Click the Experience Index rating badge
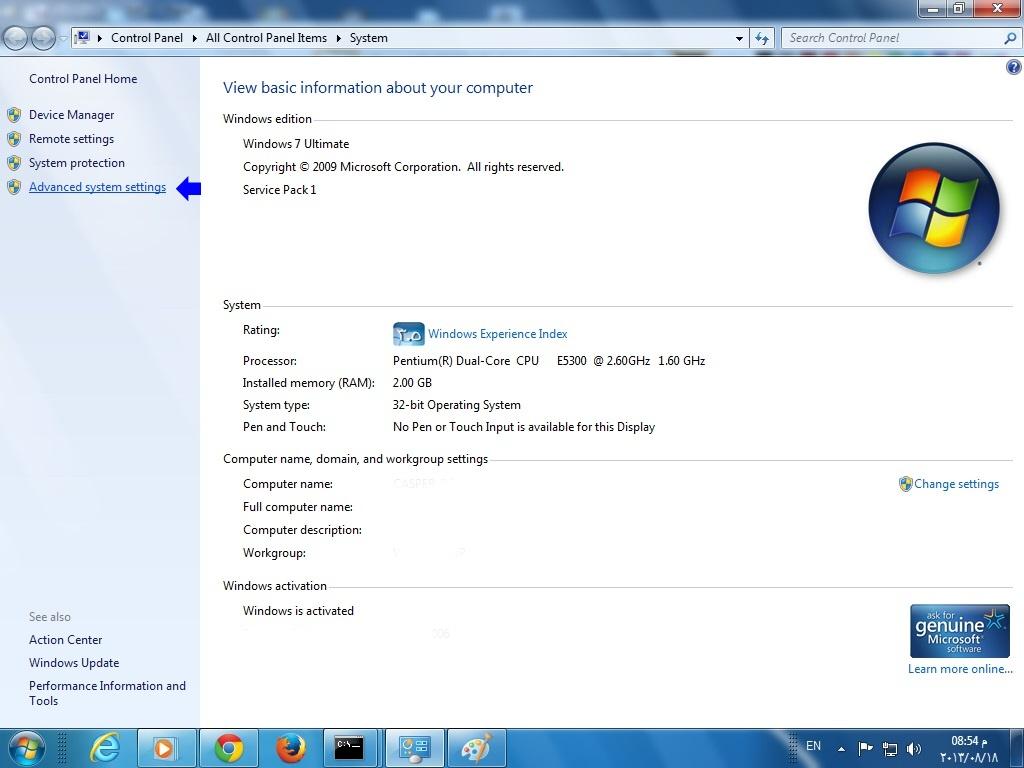Image resolution: width=1024 pixels, height=768 pixels. click(x=409, y=334)
